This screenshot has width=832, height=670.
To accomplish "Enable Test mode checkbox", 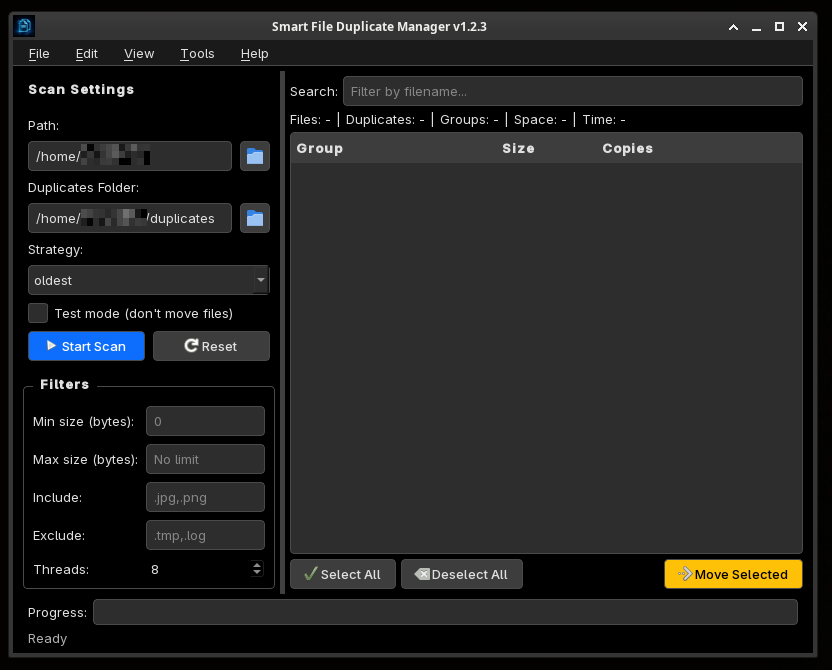I will point(38,313).
